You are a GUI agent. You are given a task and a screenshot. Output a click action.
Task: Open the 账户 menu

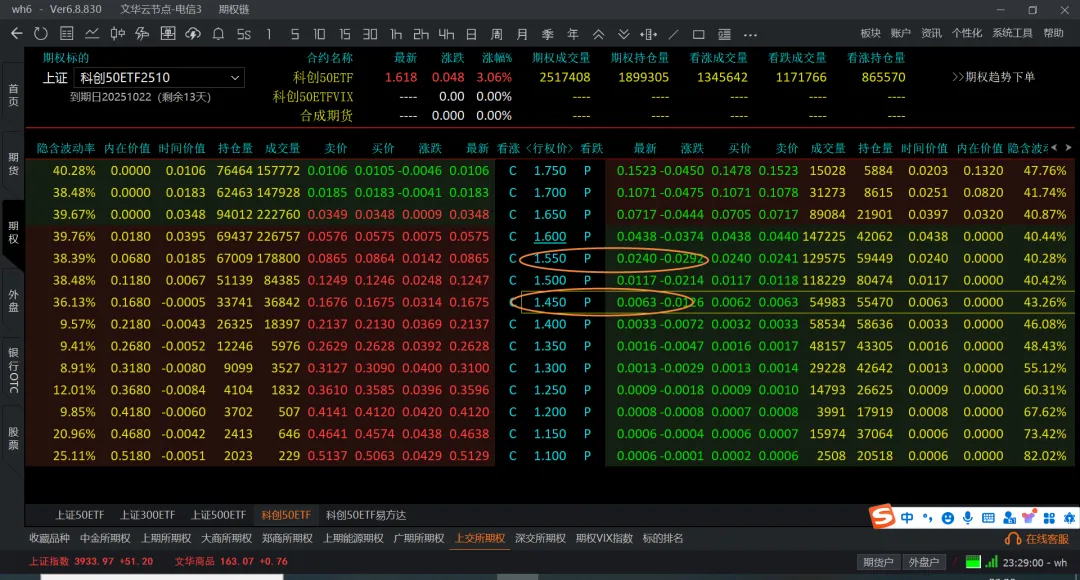click(900, 33)
